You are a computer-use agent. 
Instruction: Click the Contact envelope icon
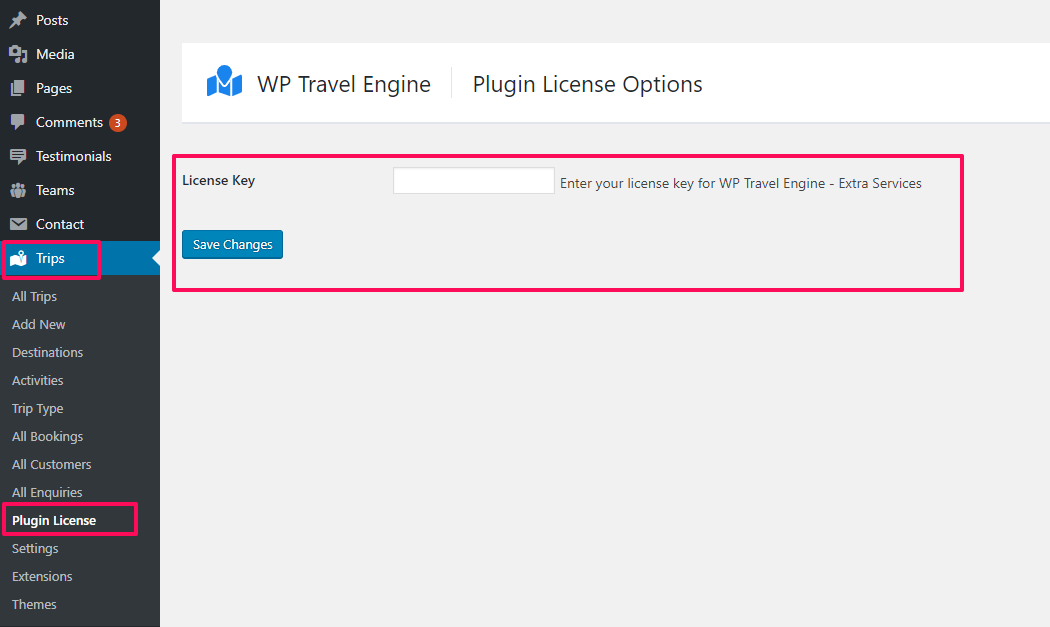[18, 224]
